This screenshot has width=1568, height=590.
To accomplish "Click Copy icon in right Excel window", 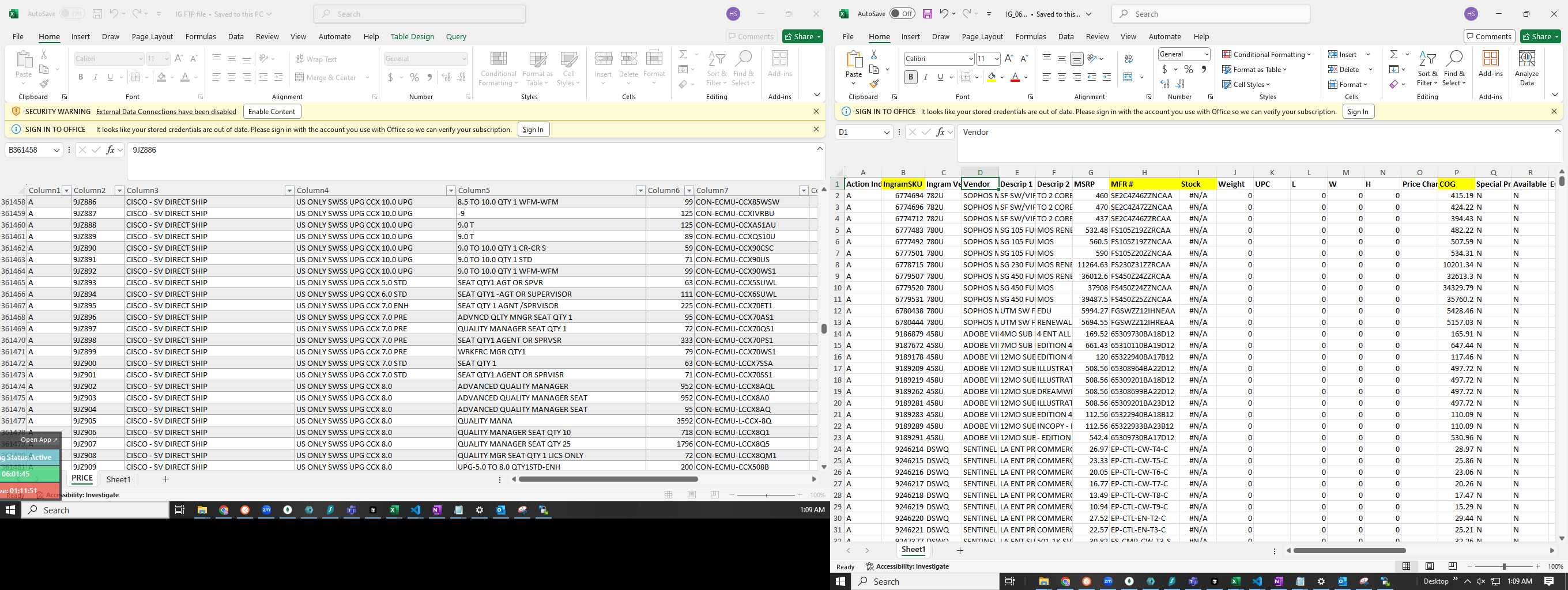I will tap(874, 69).
